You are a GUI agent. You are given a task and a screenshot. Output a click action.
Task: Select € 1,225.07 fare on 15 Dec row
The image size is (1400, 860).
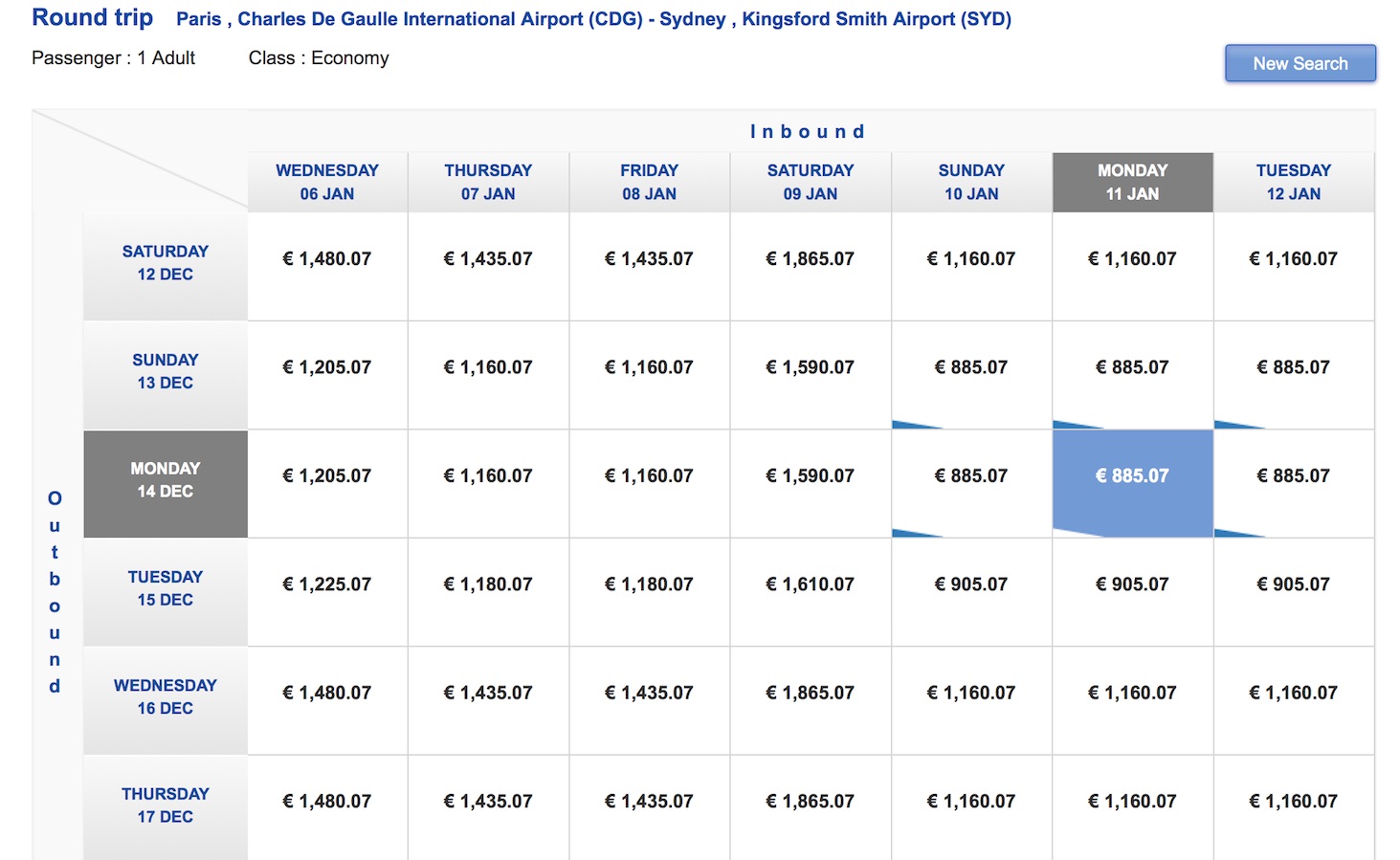click(327, 592)
